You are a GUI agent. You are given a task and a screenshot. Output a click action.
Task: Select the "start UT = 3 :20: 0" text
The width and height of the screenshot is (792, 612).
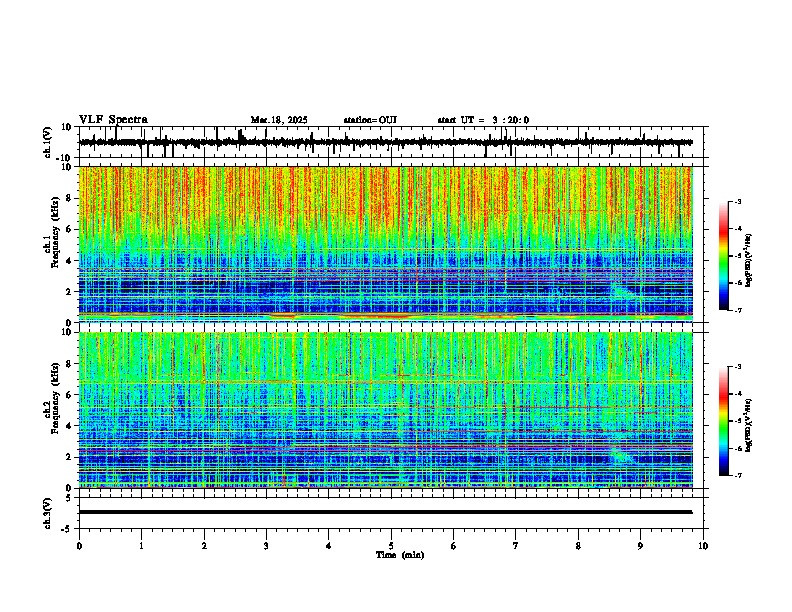[483, 120]
